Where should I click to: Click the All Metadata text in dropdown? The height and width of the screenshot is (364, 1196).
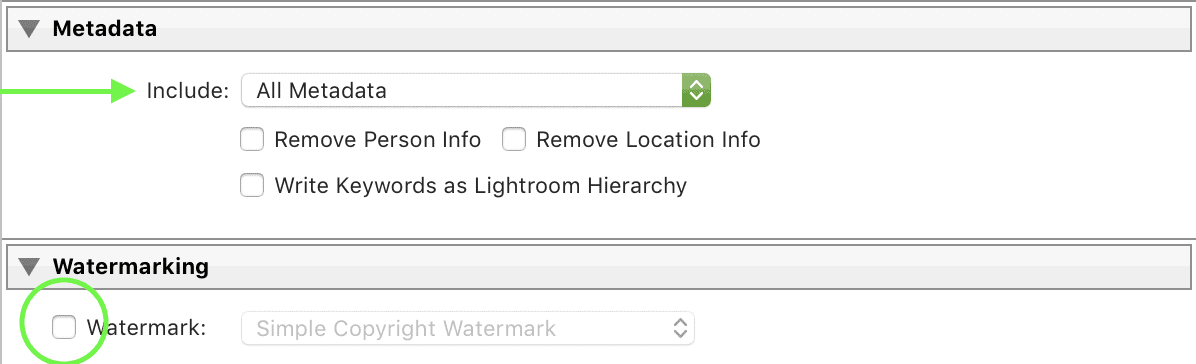coord(321,91)
